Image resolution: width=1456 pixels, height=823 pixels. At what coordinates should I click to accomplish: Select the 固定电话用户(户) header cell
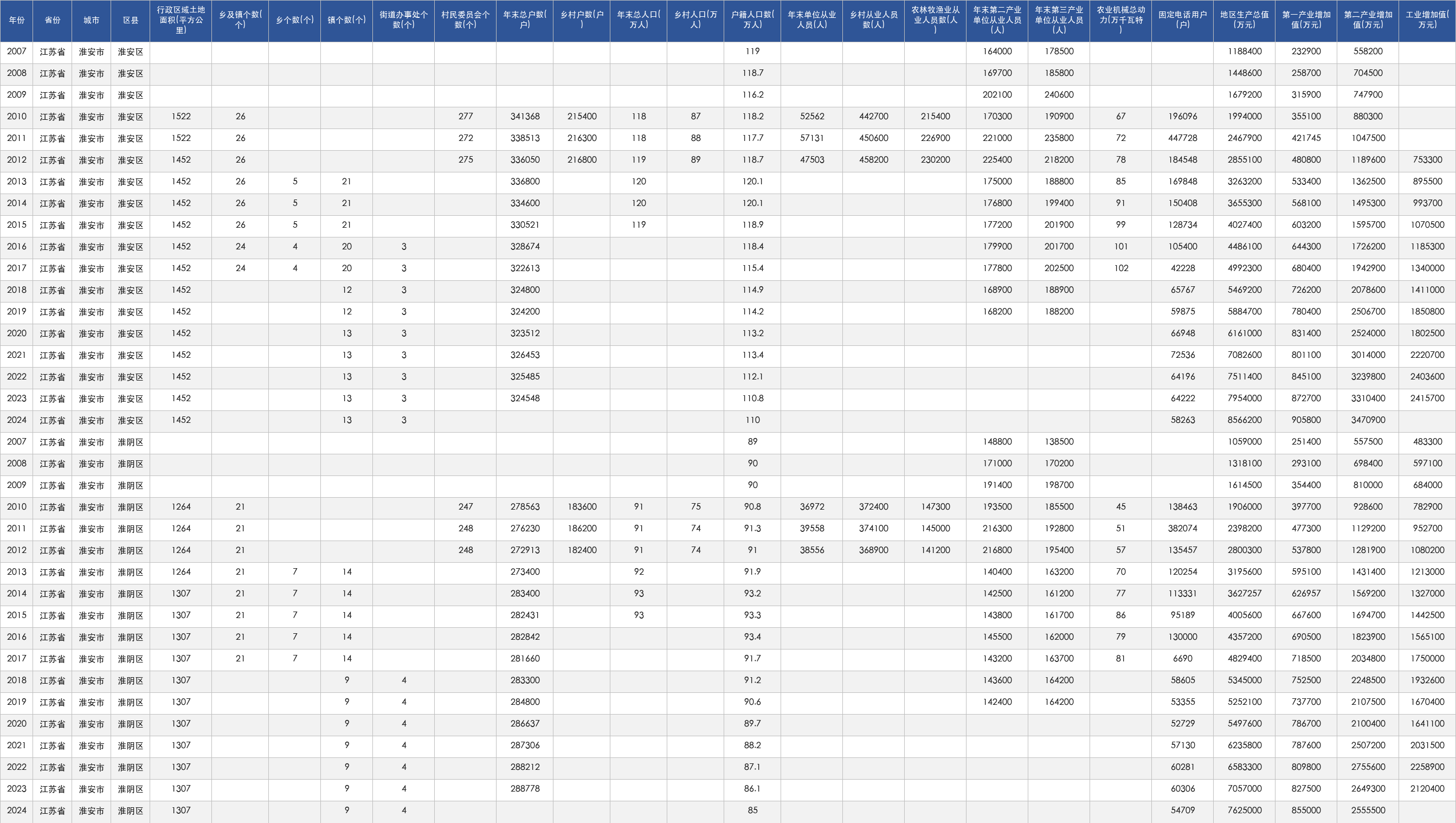click(1182, 21)
